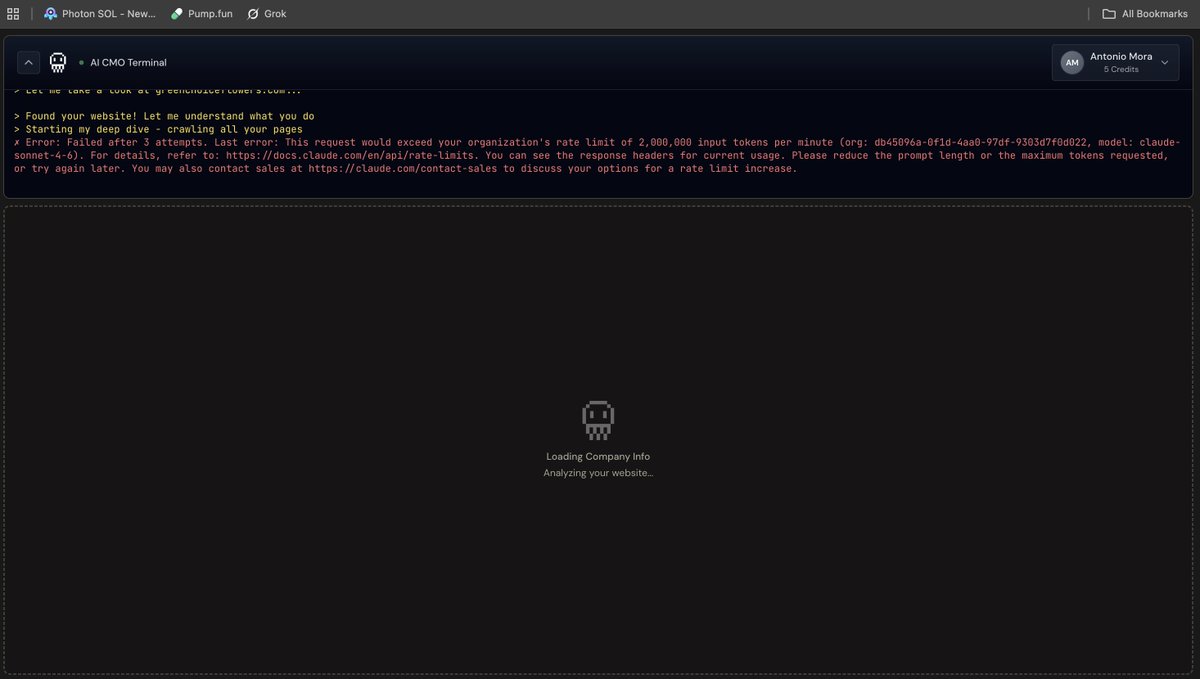The height and width of the screenshot is (679, 1200).
Task: Click the skull logo in the terminal header
Action: pos(58,62)
